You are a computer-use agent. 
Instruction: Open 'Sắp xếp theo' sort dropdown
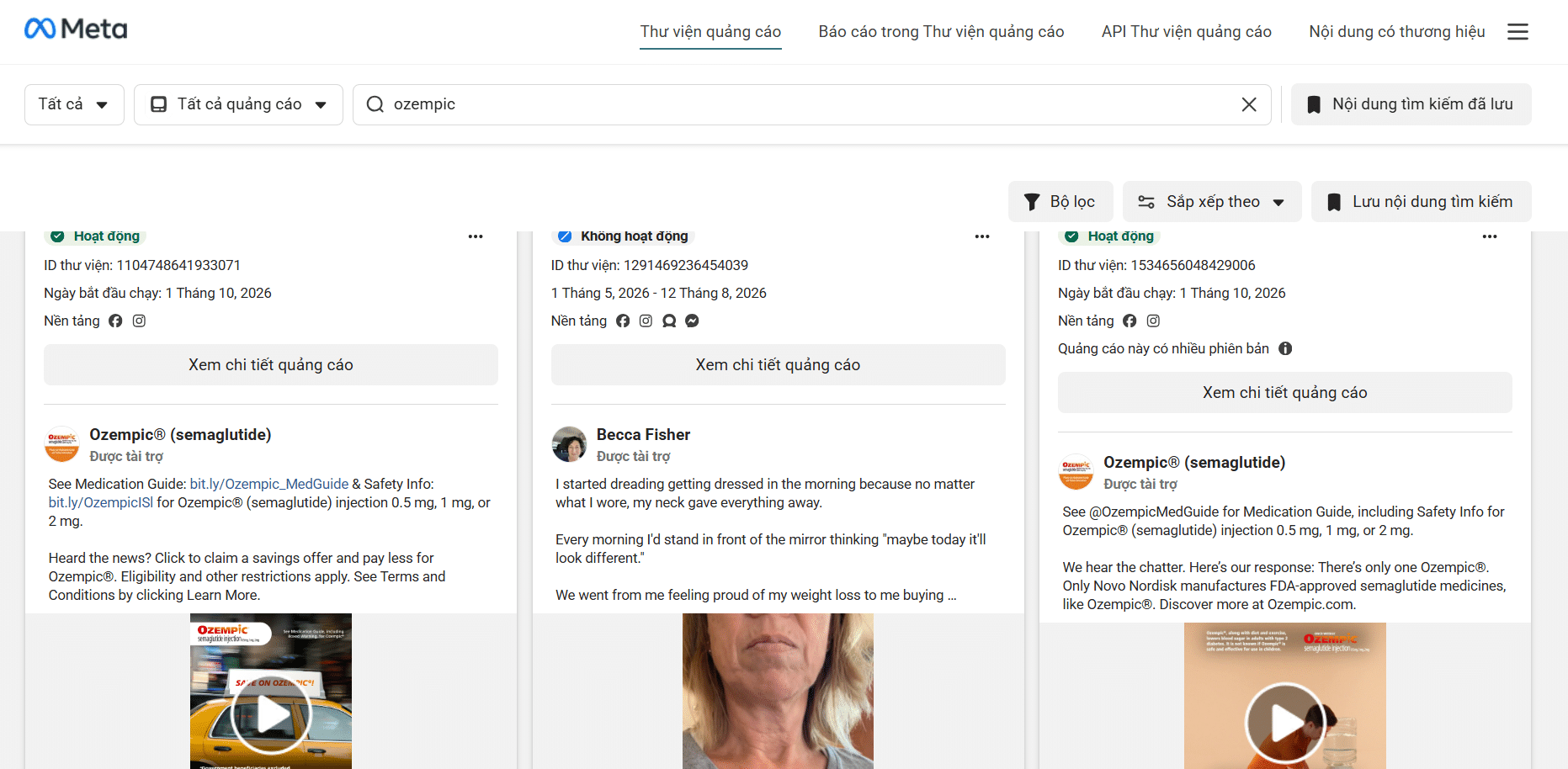[x=1212, y=202]
